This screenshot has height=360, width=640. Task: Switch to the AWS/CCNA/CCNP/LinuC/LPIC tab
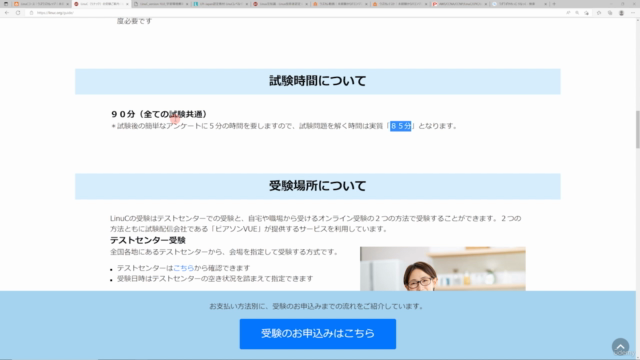(x=460, y=4)
